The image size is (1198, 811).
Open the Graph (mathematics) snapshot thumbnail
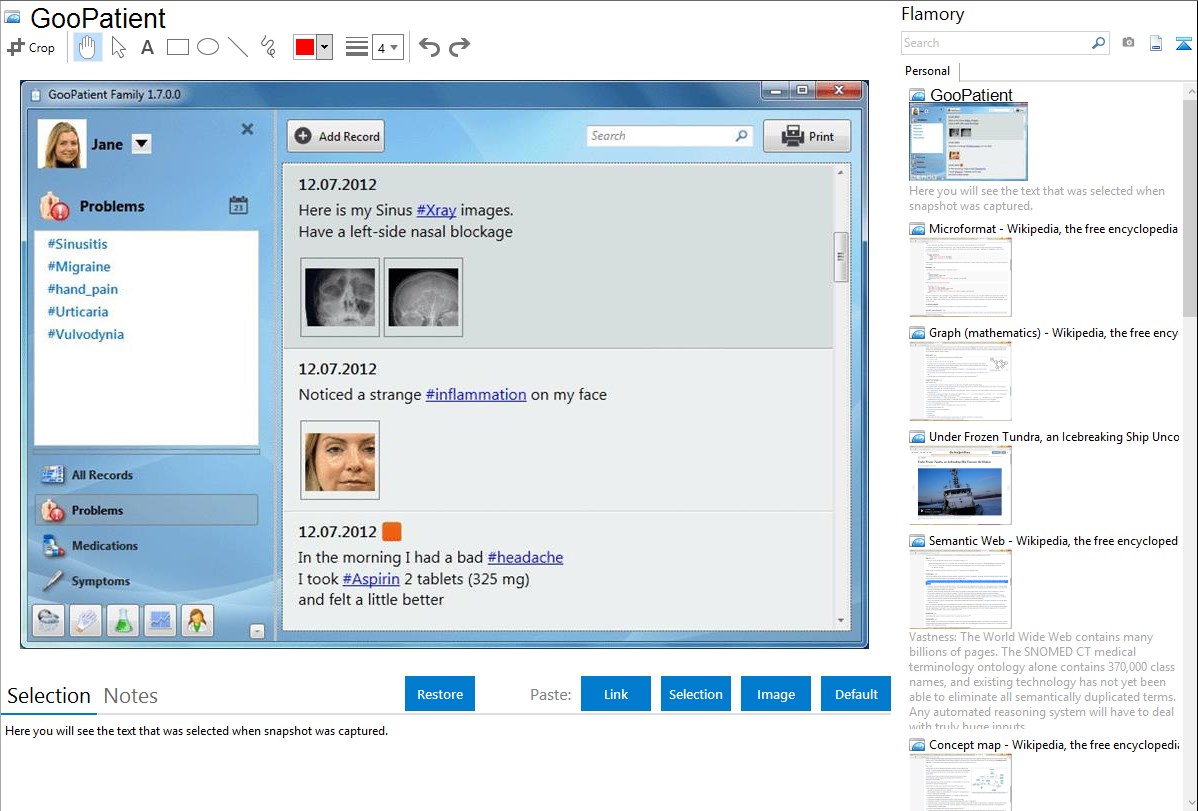960,381
